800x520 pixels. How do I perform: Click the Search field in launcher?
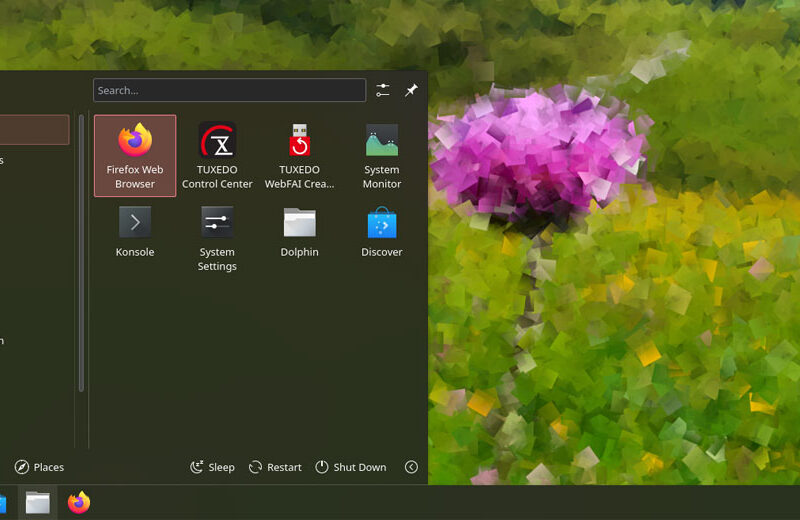229,90
